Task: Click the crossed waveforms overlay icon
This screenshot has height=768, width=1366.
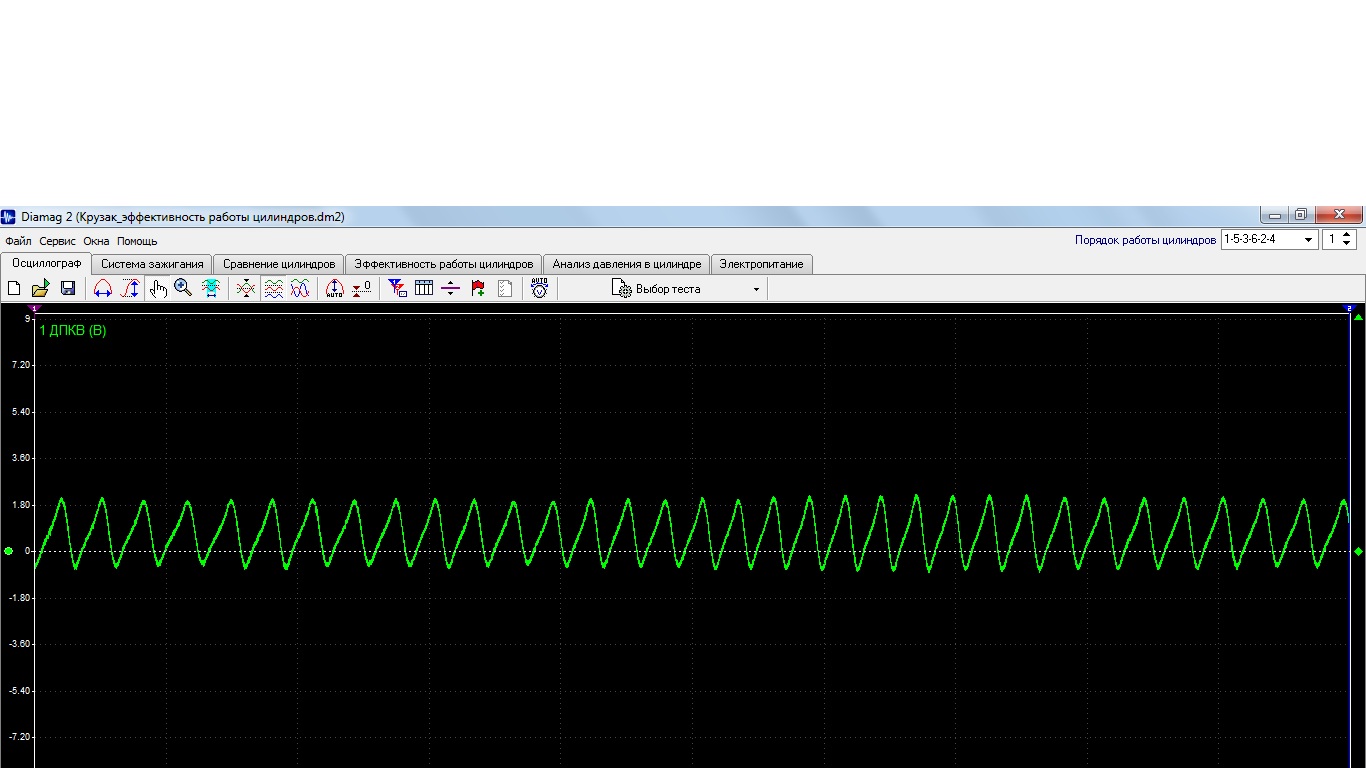Action: tap(245, 289)
